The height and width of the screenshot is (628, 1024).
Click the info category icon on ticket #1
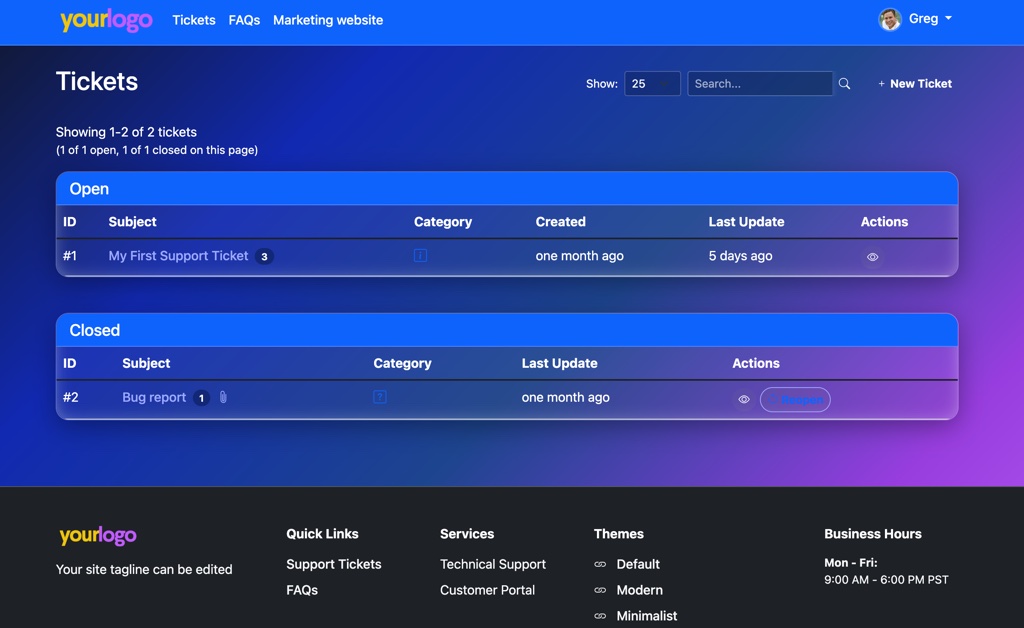click(x=419, y=255)
